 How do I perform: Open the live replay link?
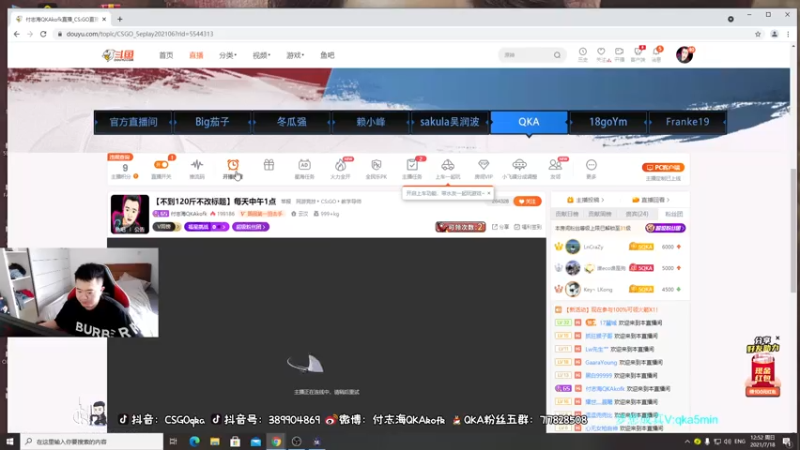point(651,200)
